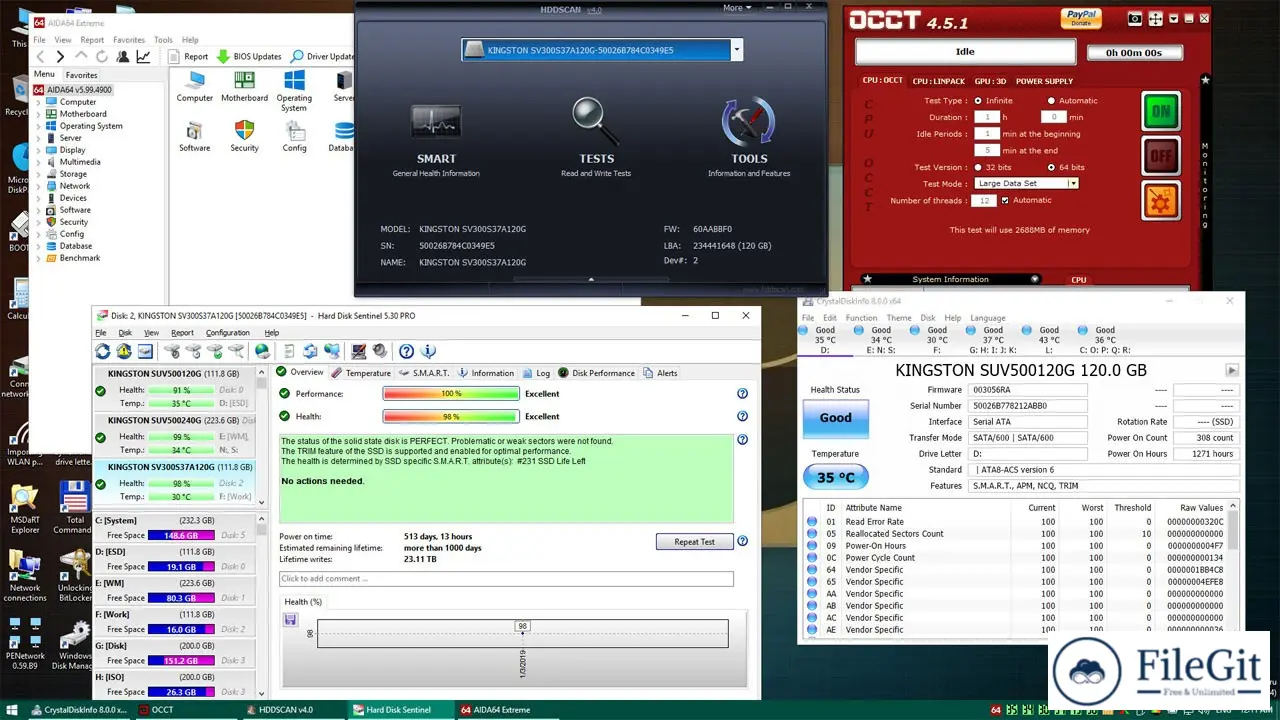The width and height of the screenshot is (1280, 720).
Task: Switch to Favorites tab in AIDA64
Action: click(x=81, y=75)
